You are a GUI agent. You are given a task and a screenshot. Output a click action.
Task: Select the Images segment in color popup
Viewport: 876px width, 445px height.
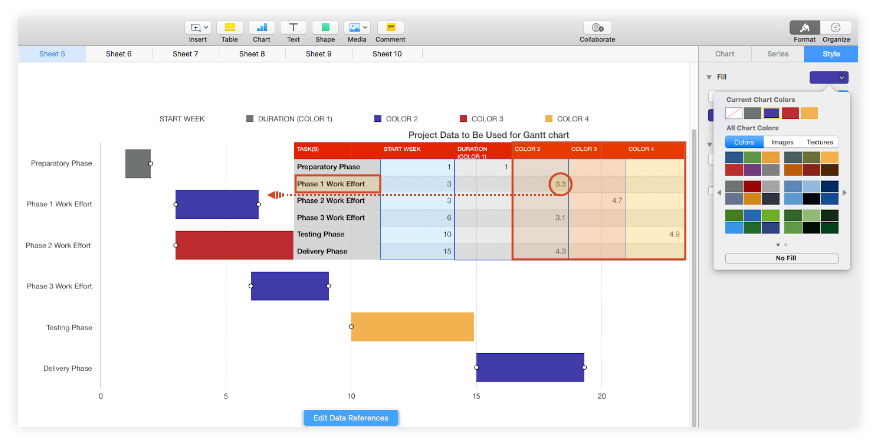tap(782, 142)
